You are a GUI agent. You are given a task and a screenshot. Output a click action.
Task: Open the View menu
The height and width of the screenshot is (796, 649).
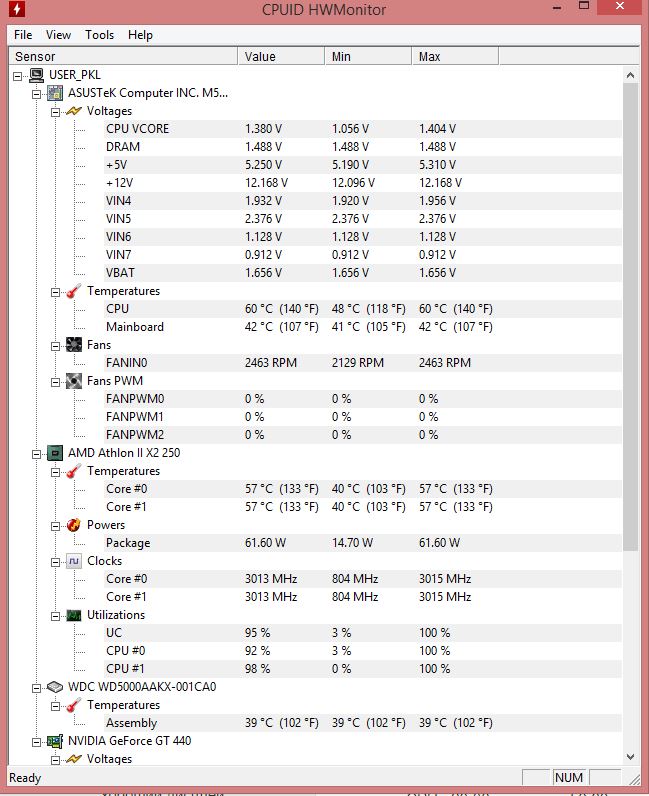pos(58,35)
